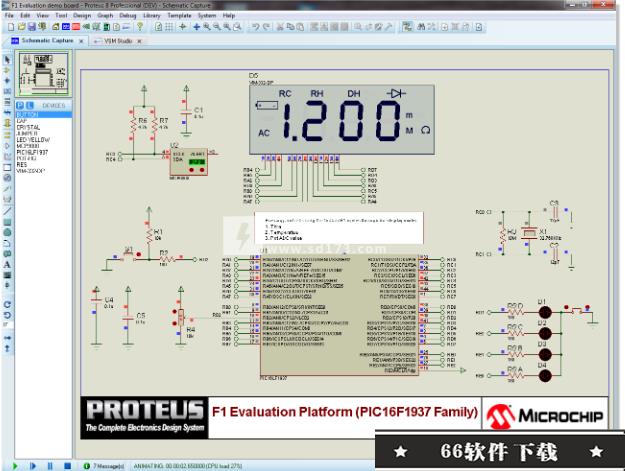Click the New Project toolbar icon

pos(11,27)
